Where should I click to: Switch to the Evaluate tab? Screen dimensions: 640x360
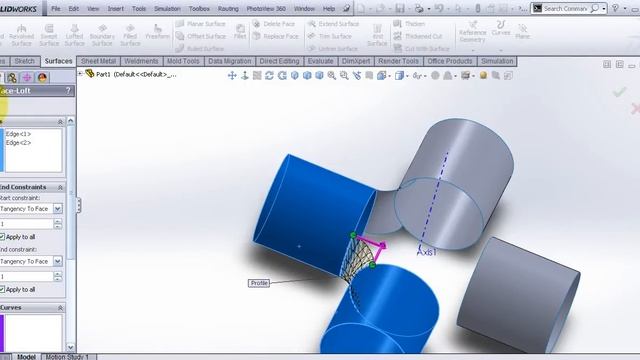tap(320, 61)
